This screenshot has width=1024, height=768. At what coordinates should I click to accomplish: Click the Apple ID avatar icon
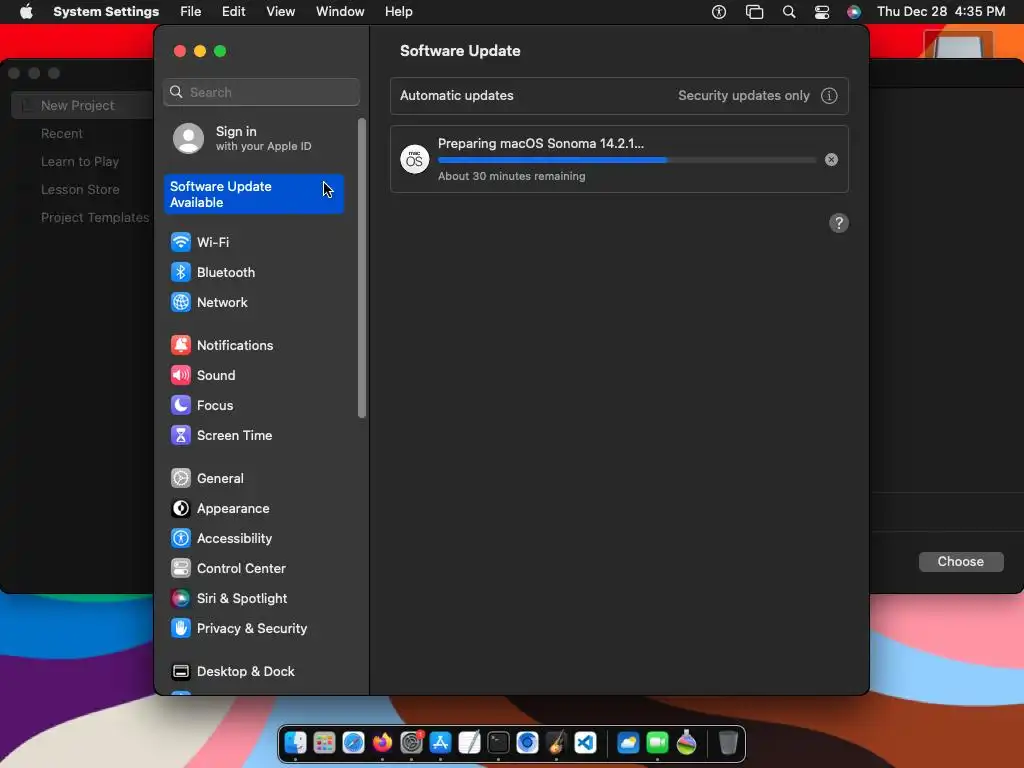tap(188, 138)
